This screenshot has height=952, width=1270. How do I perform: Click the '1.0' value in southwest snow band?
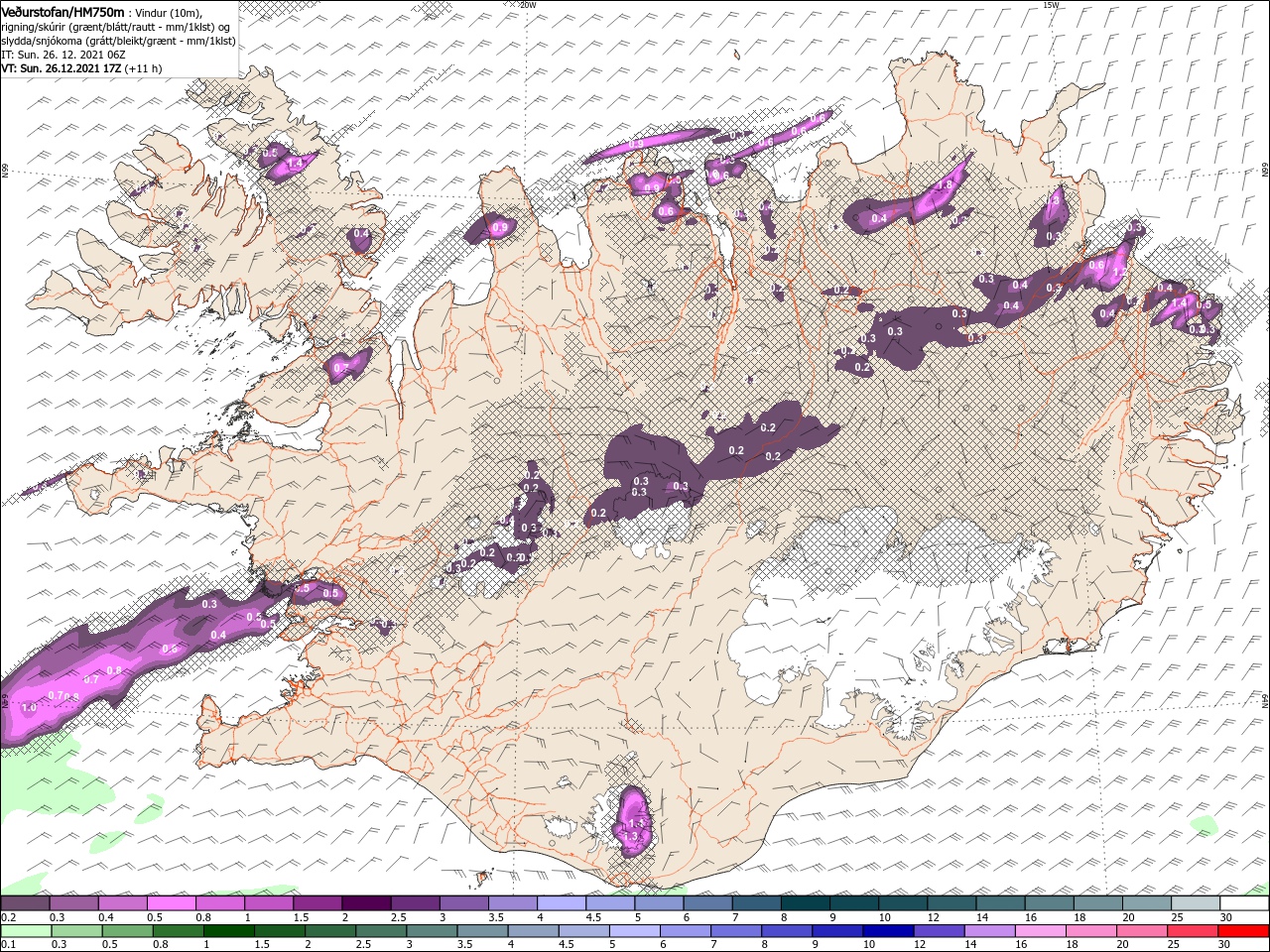(28, 708)
